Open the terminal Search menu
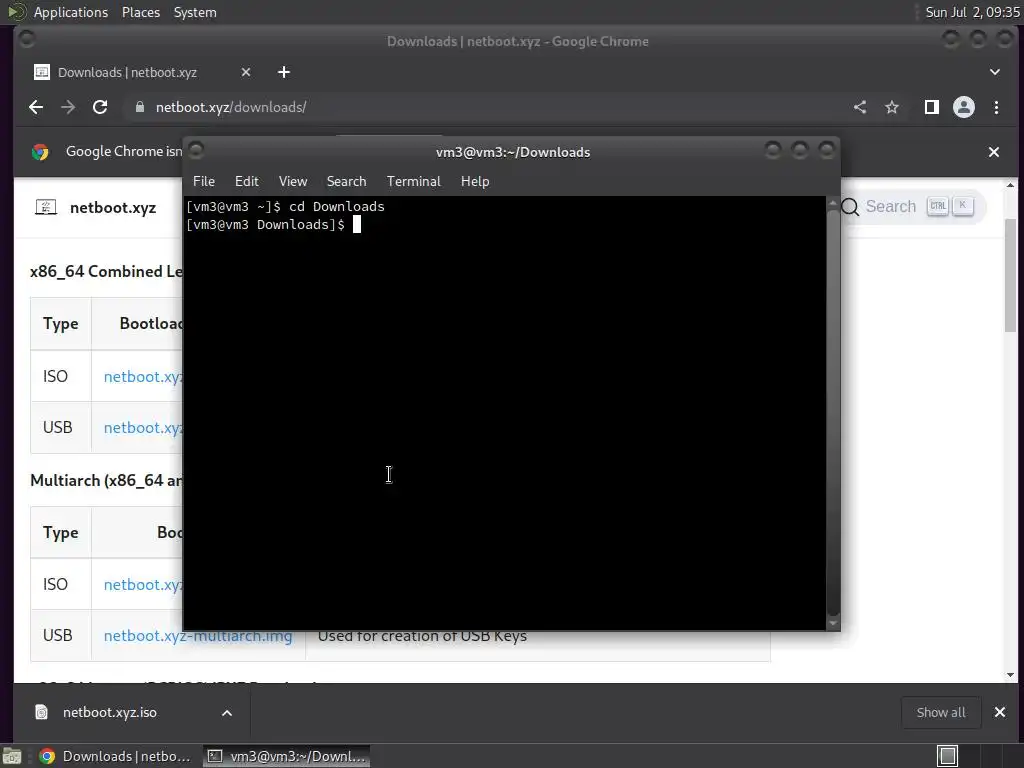The width and height of the screenshot is (1024, 768). pyautogui.click(x=346, y=182)
